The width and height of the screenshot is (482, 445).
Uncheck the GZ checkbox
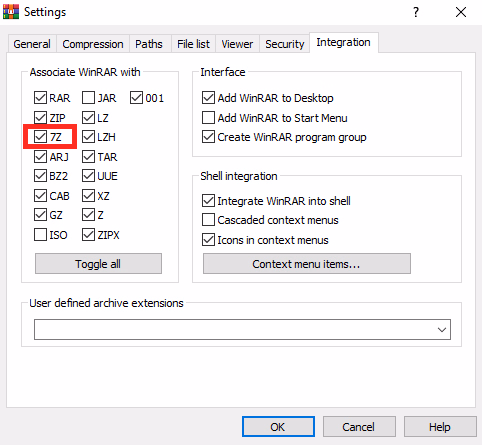point(40,215)
